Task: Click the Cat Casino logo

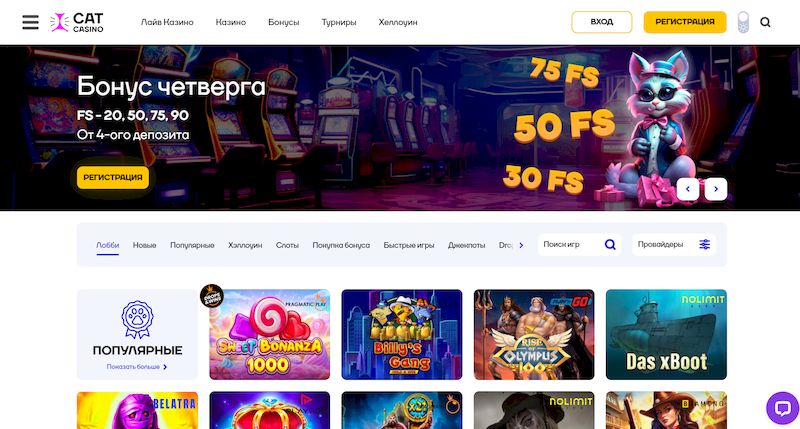Action: pyautogui.click(x=77, y=22)
